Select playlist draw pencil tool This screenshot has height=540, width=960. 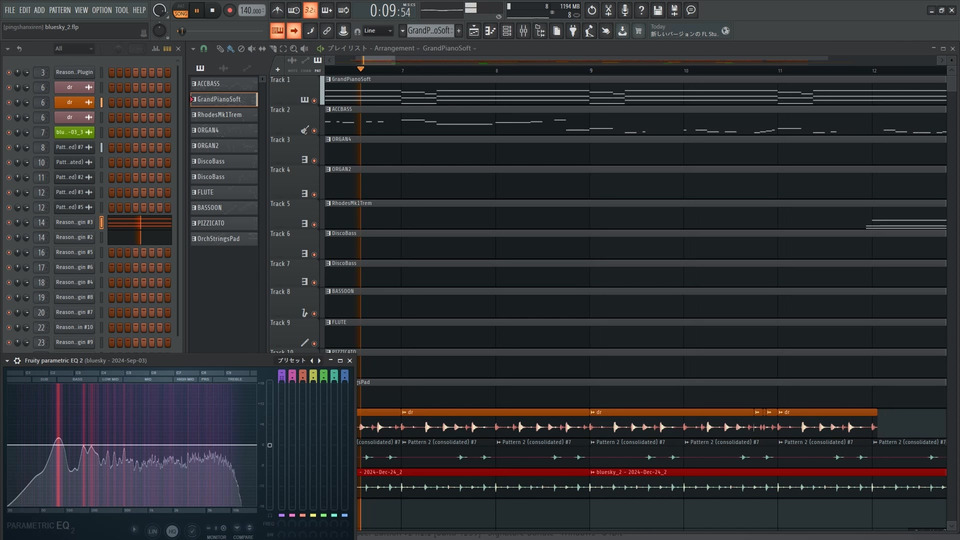(x=220, y=48)
